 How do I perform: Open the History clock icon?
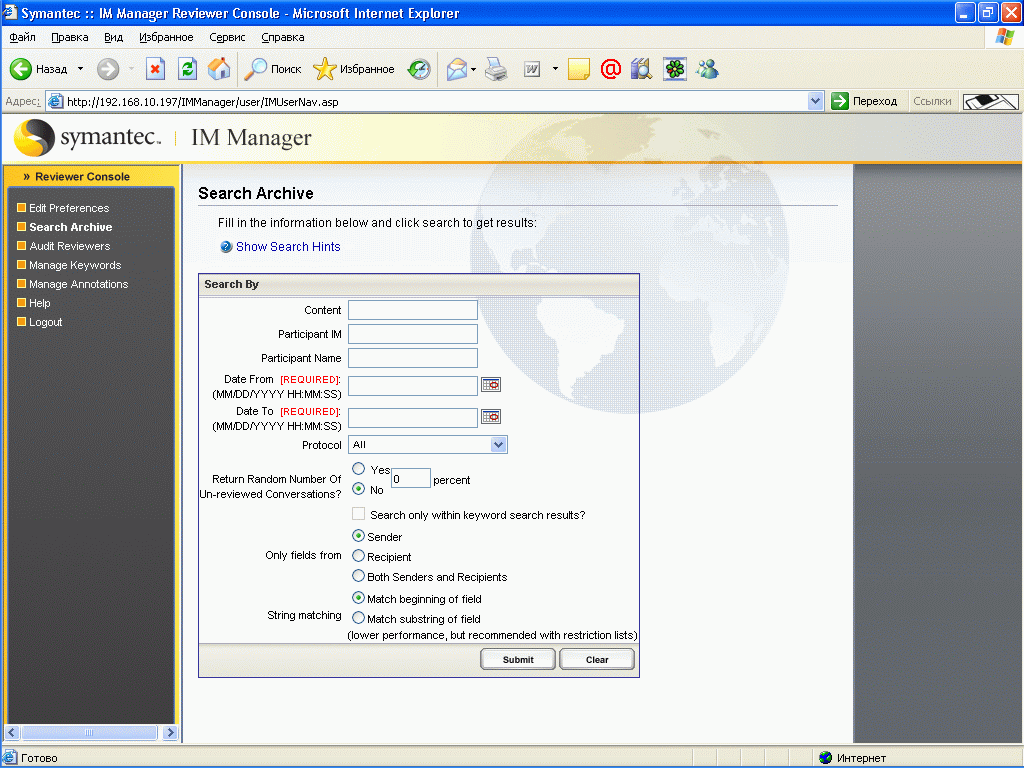coord(419,69)
